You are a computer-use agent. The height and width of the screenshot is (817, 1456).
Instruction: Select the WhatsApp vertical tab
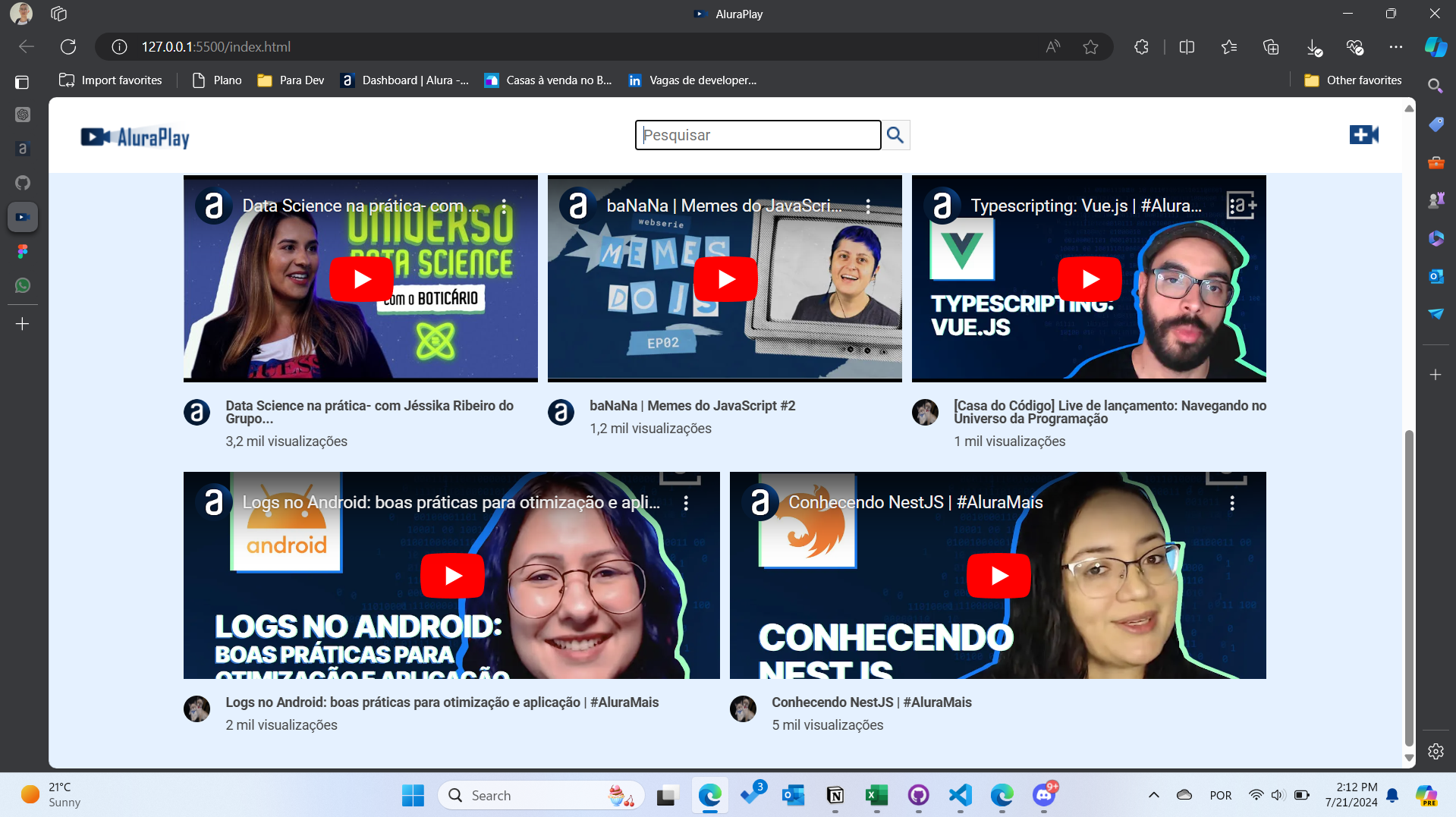[x=23, y=285]
